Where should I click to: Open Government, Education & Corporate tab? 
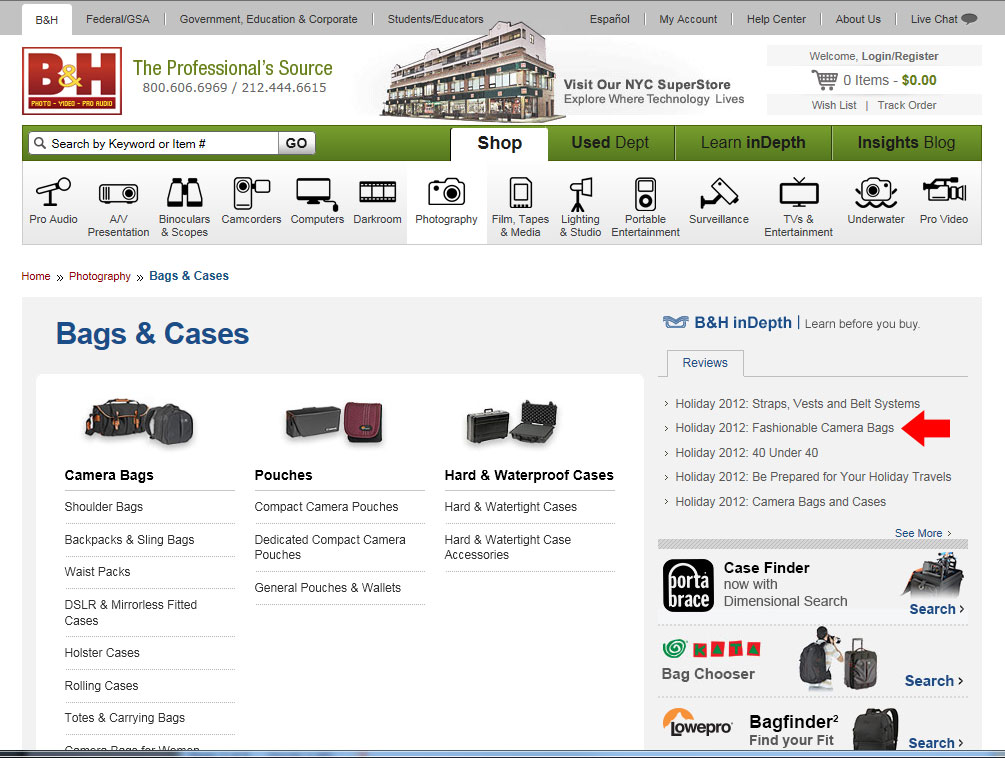[269, 19]
